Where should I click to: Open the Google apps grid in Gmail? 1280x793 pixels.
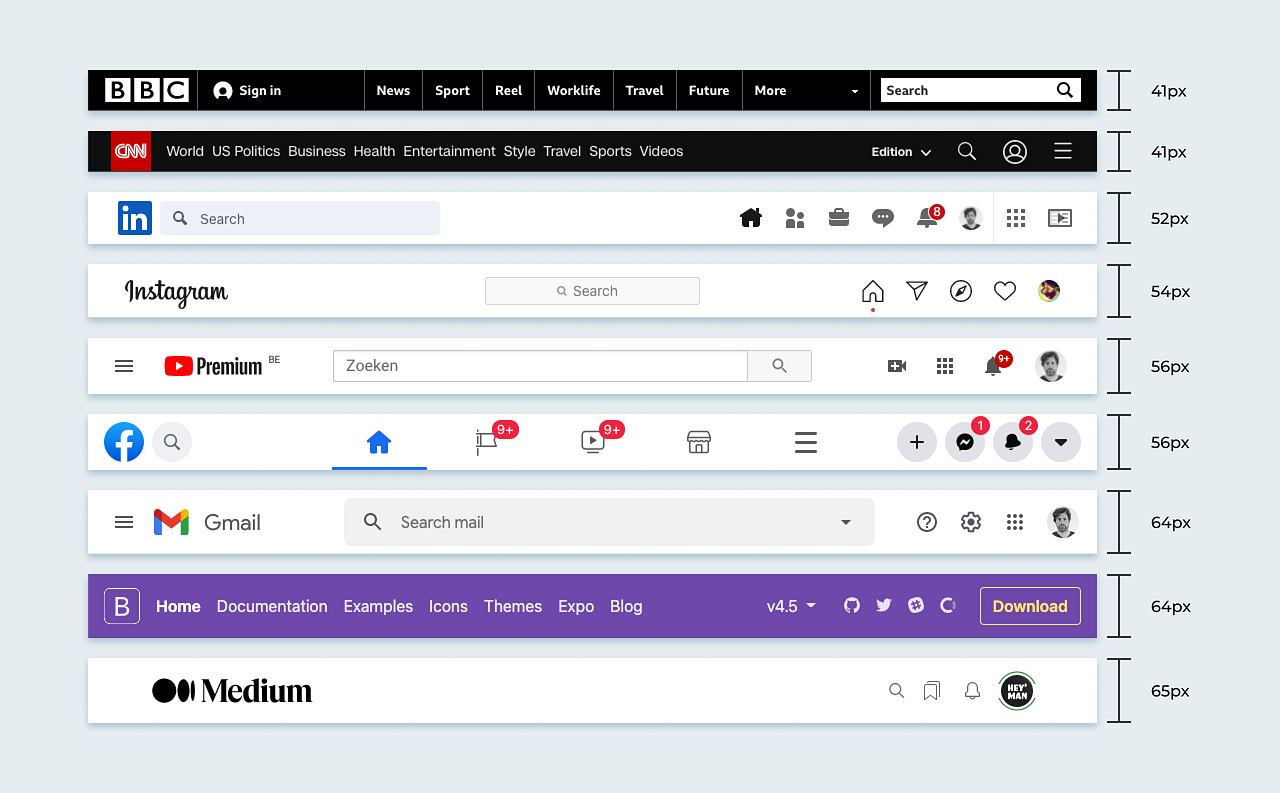coord(1015,522)
